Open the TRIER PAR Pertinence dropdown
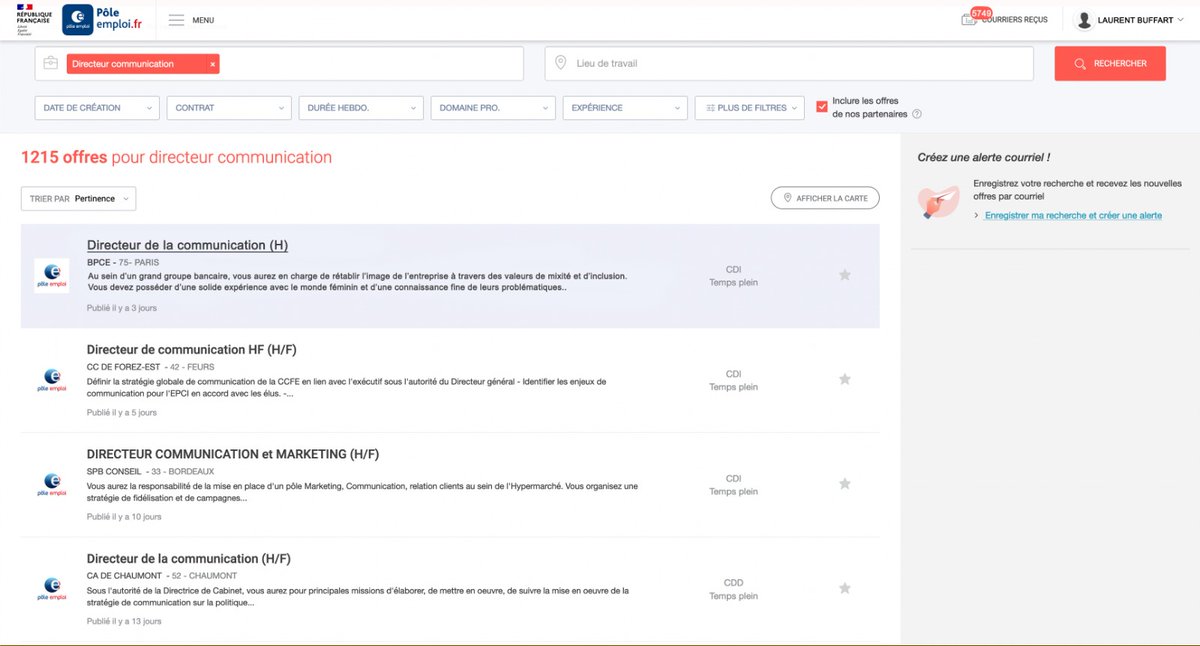1200x646 pixels. pyautogui.click(x=79, y=198)
